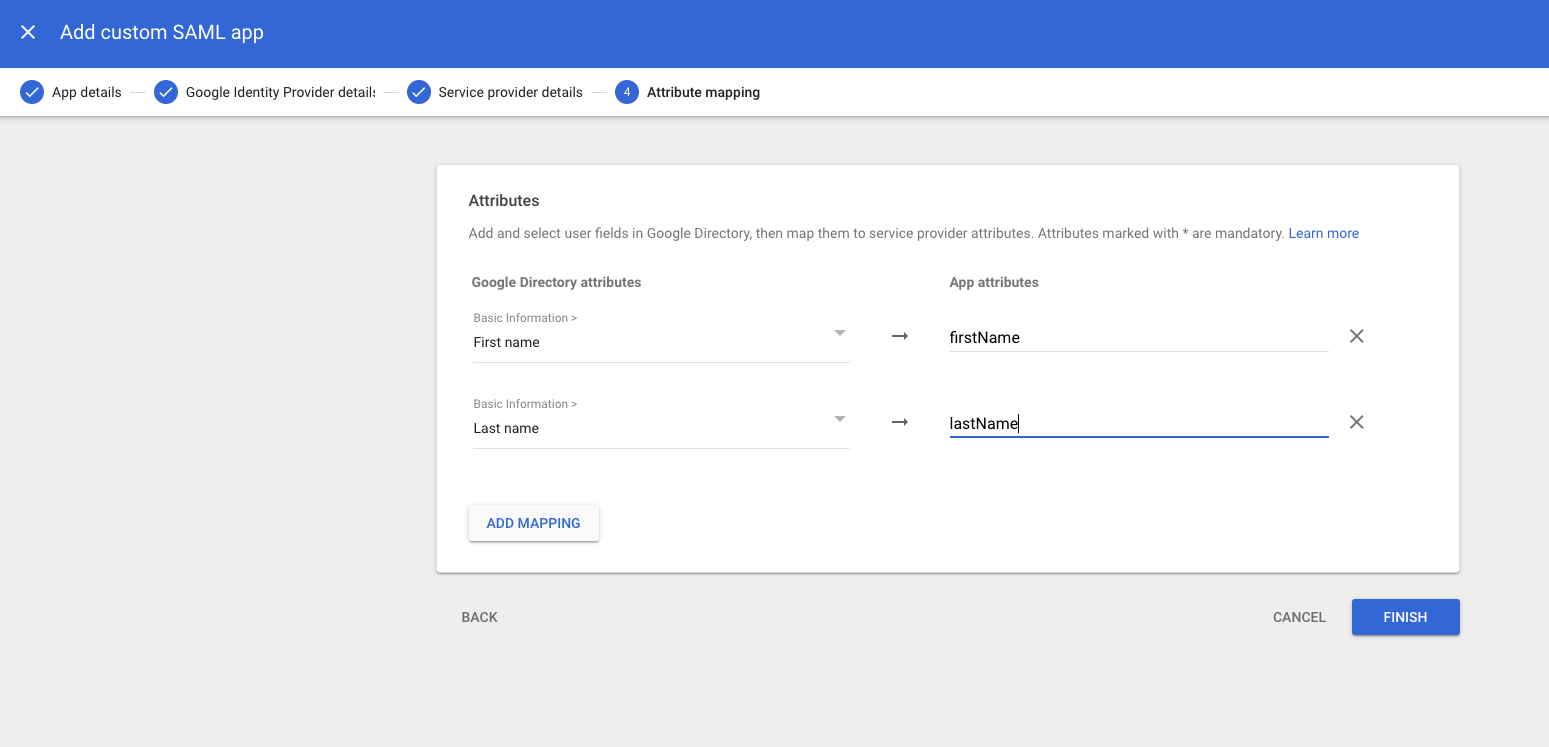This screenshot has width=1549, height=747.
Task: Switch to Service provider details step
Action: tap(510, 92)
